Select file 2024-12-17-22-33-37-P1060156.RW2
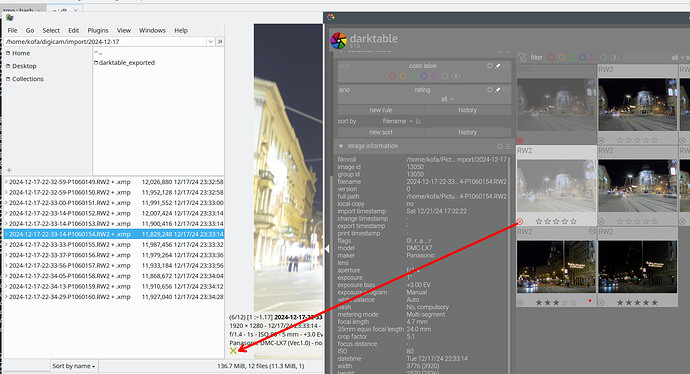690x374 pixels. point(114,255)
